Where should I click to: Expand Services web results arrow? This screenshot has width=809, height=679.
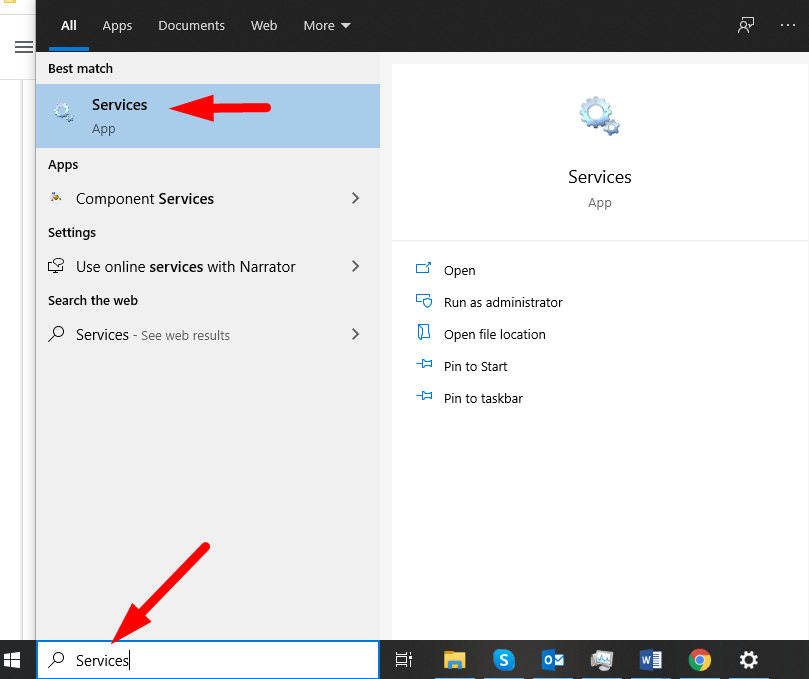(355, 335)
